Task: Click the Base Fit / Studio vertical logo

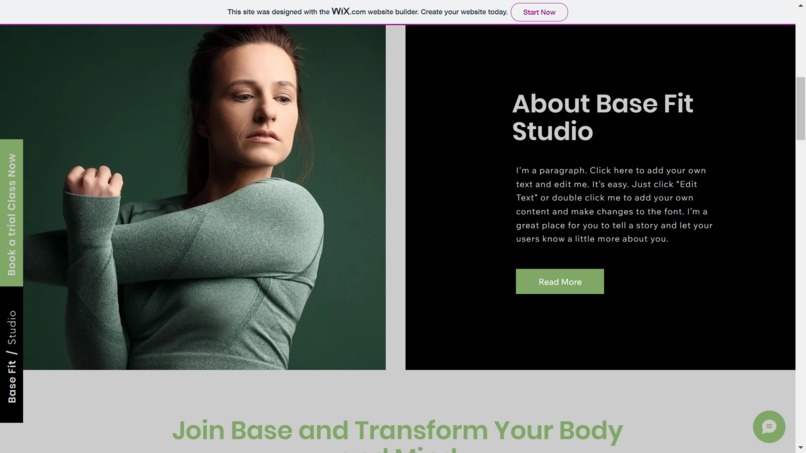Action: click(11, 355)
